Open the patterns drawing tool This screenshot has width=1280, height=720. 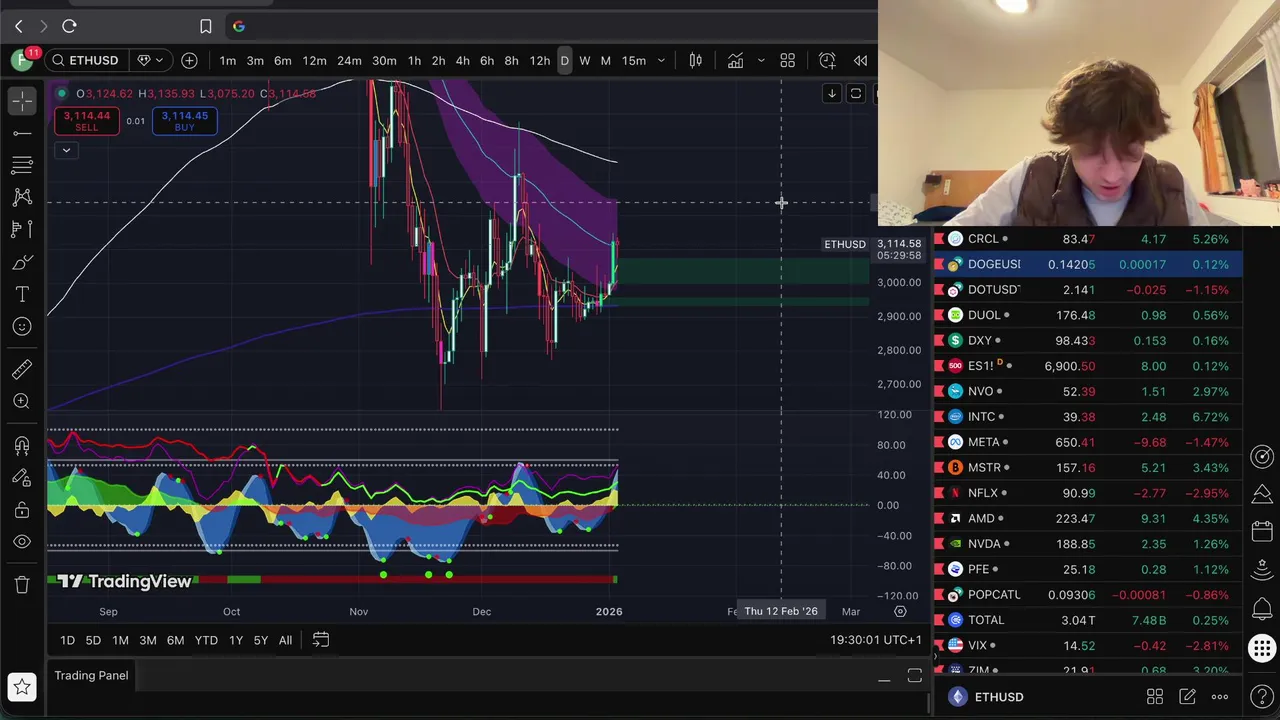pyautogui.click(x=22, y=197)
